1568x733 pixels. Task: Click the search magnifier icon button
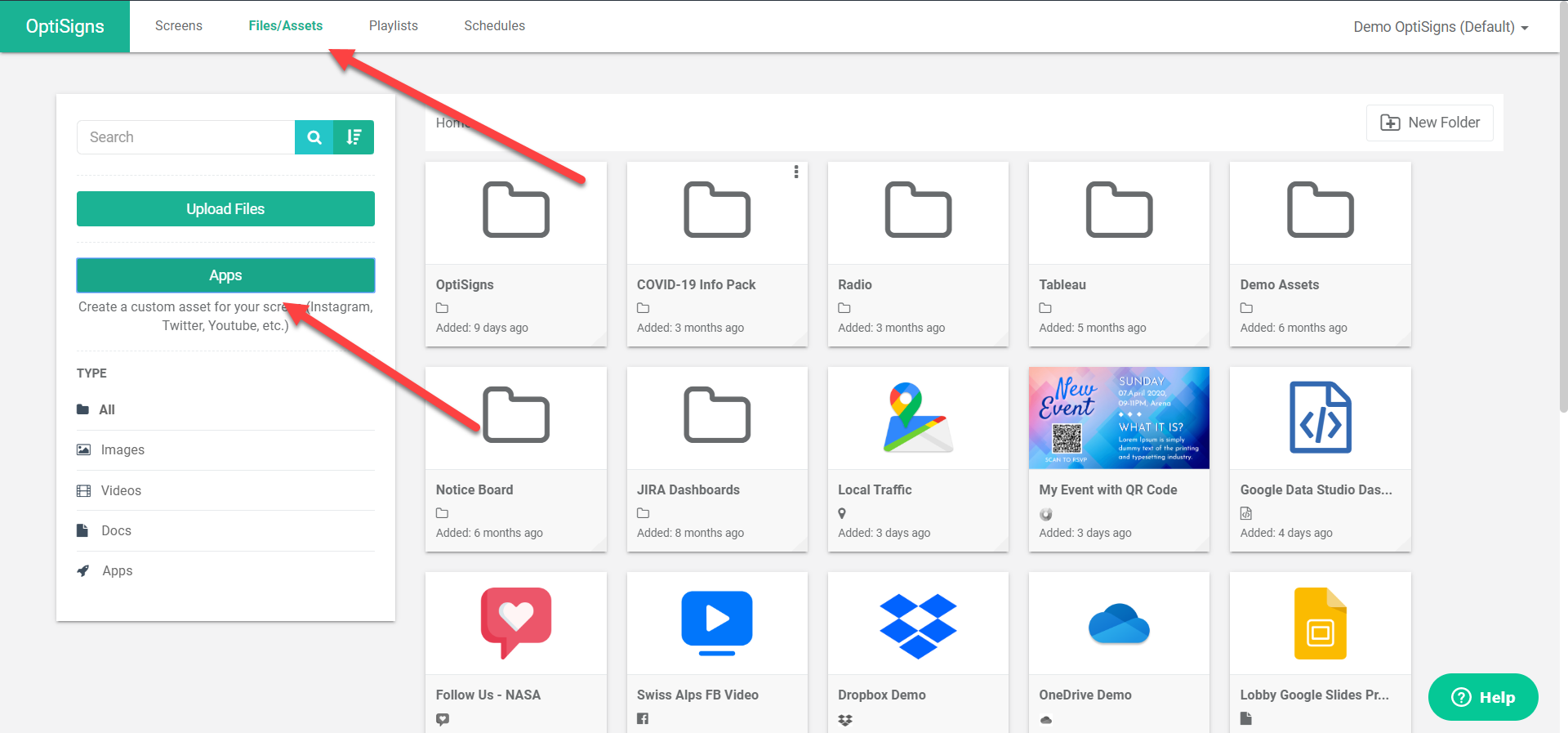[x=314, y=137]
